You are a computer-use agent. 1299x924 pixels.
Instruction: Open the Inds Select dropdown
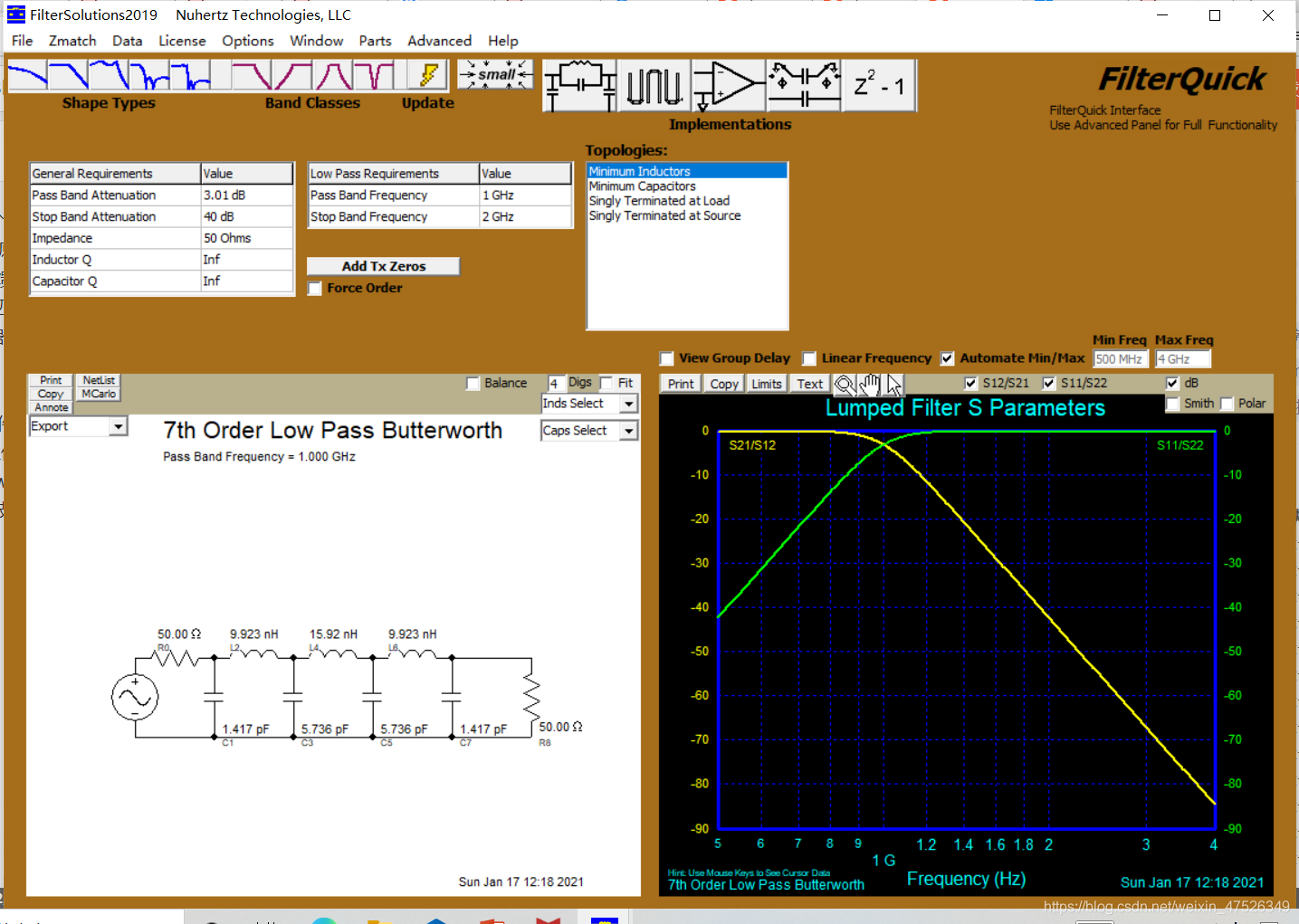(x=628, y=403)
